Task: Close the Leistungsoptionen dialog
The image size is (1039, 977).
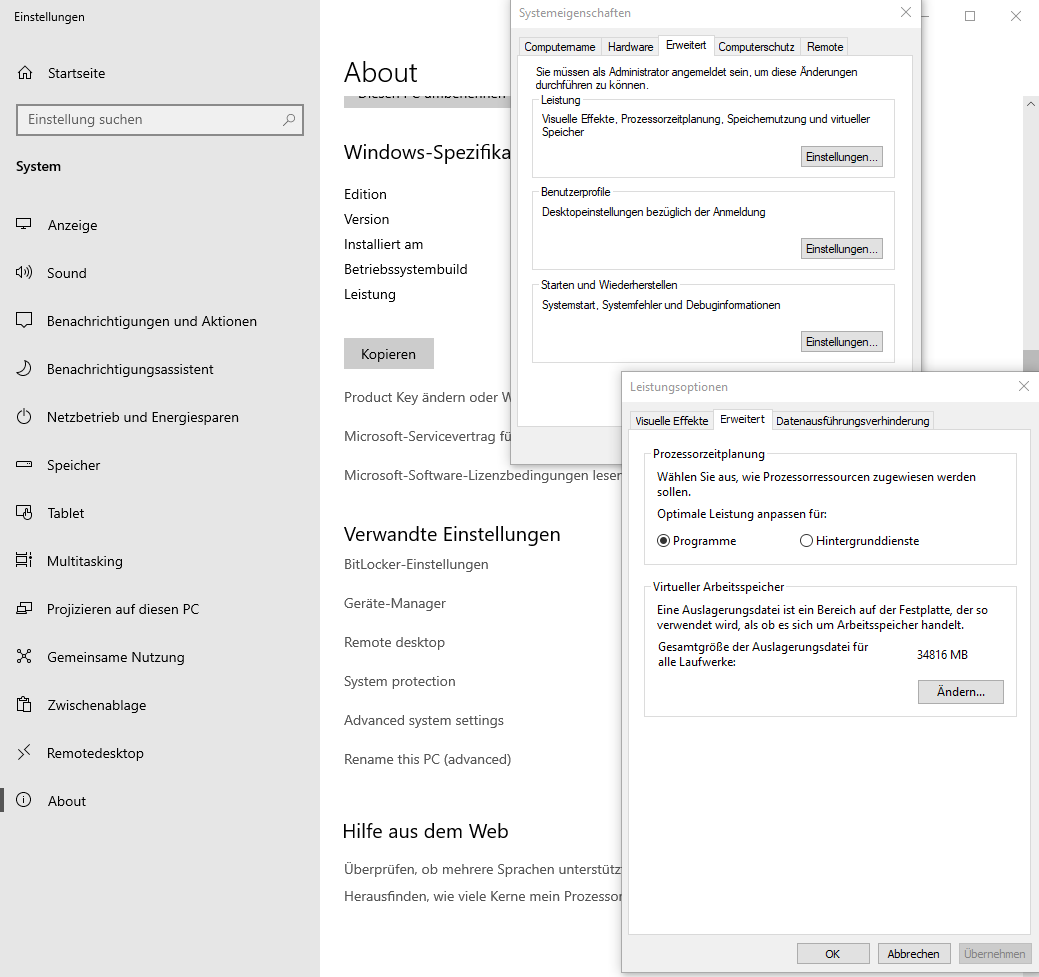Action: (x=1024, y=386)
